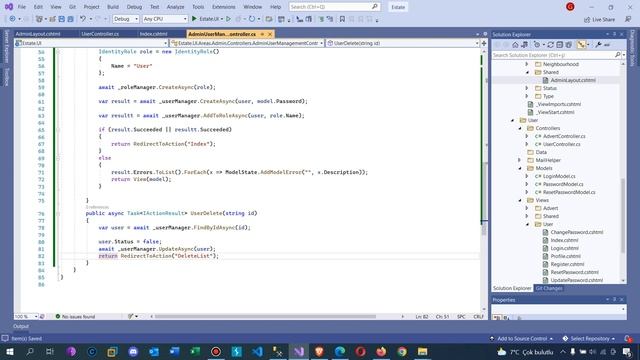Open Microsoft Edge from the taskbar
Viewport: 640px width, 360px height.
click(340, 351)
